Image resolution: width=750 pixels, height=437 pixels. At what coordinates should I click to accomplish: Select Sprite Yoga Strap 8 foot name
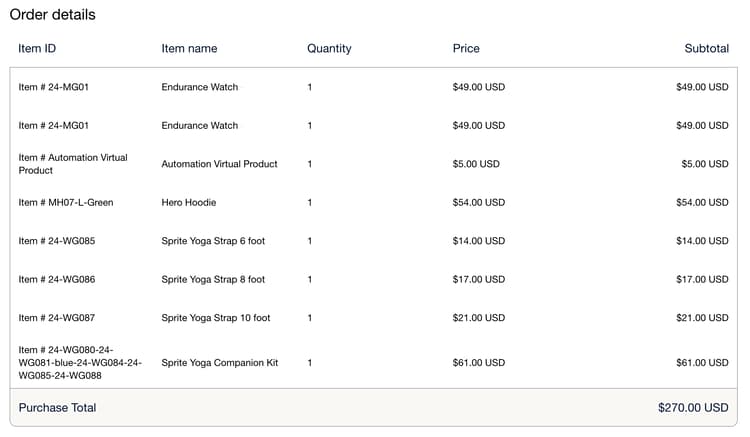click(x=213, y=280)
